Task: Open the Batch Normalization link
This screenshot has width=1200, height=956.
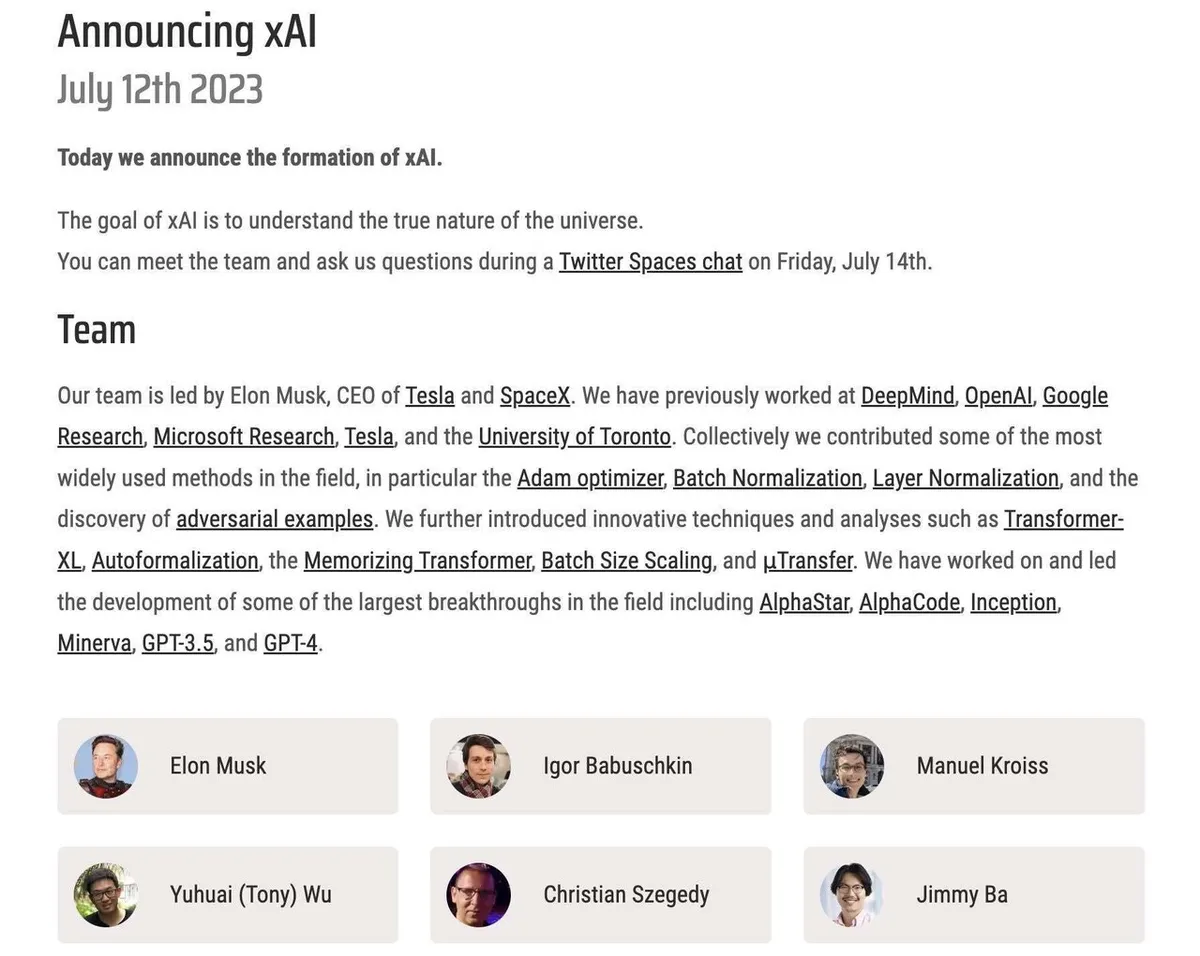Action: click(x=767, y=478)
